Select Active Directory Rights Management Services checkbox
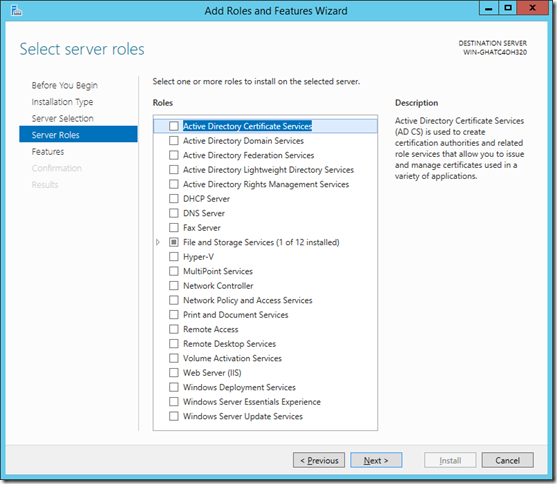Image resolution: width=557 pixels, height=484 pixels. click(174, 184)
